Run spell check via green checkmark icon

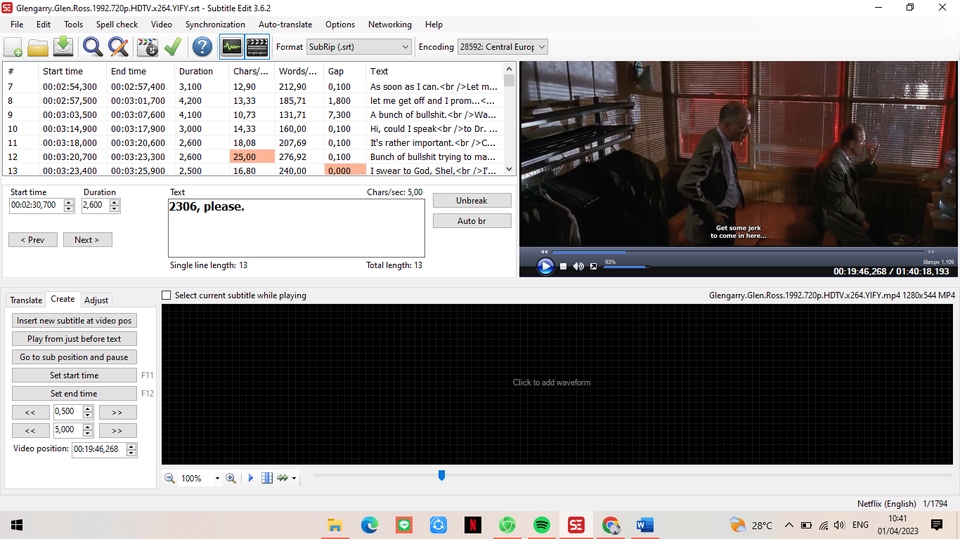(x=173, y=47)
